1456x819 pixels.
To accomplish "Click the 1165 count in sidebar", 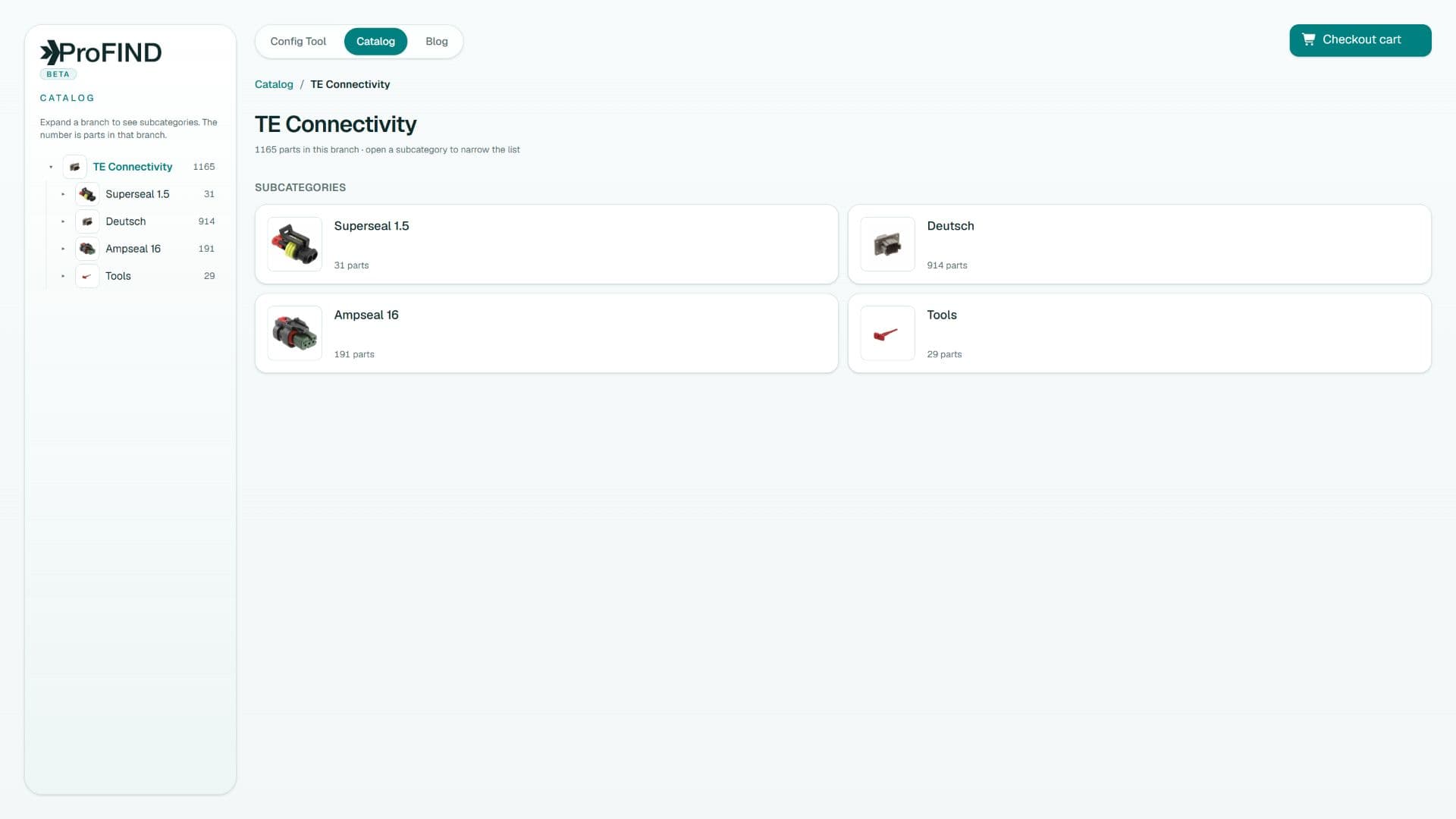I will pos(204,167).
